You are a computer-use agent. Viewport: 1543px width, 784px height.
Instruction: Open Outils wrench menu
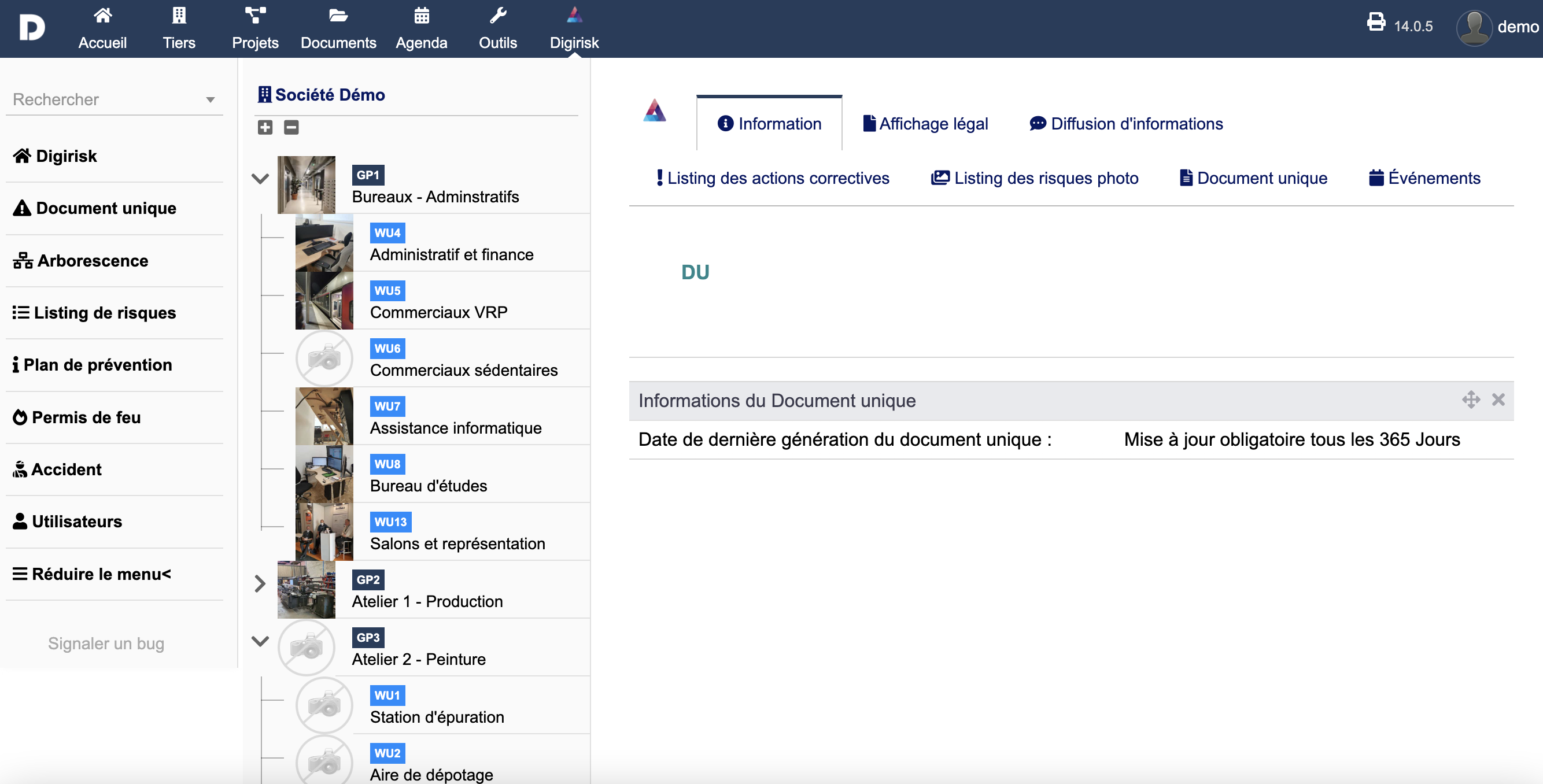[x=497, y=28]
